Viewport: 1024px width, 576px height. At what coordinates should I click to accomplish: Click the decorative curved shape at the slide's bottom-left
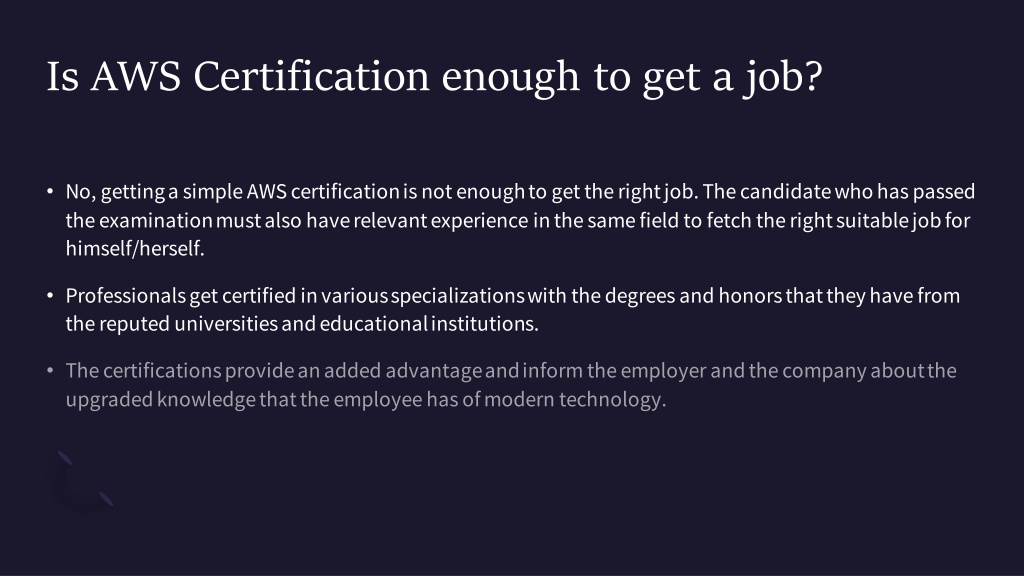coord(82,481)
